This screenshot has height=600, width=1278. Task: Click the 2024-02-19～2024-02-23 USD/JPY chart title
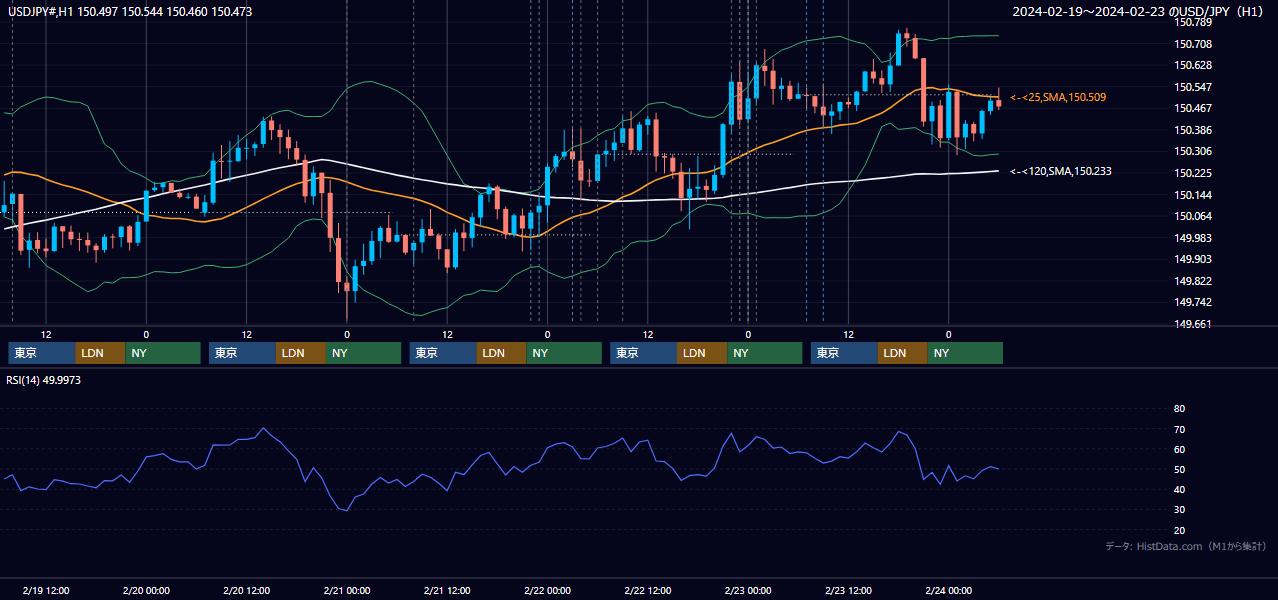(x=1139, y=12)
